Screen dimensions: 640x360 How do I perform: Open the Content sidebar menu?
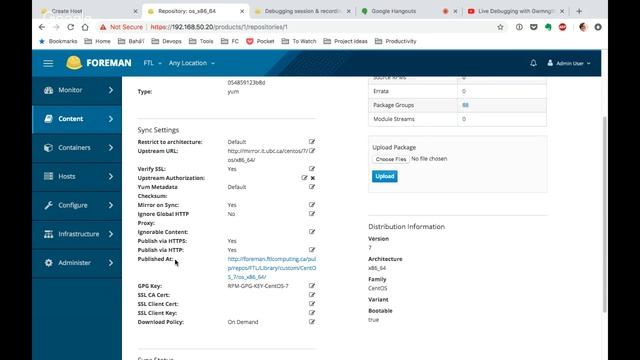coord(77,119)
